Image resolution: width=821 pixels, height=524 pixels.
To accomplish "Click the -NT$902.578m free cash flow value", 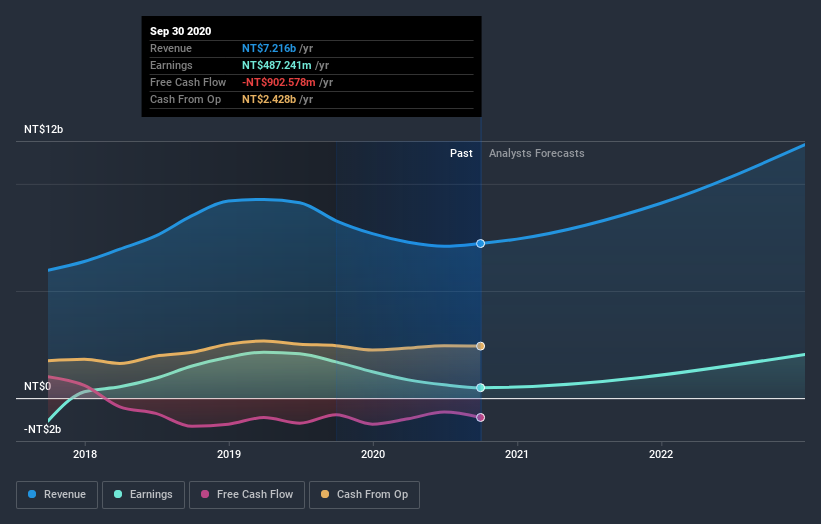I will tap(279, 82).
